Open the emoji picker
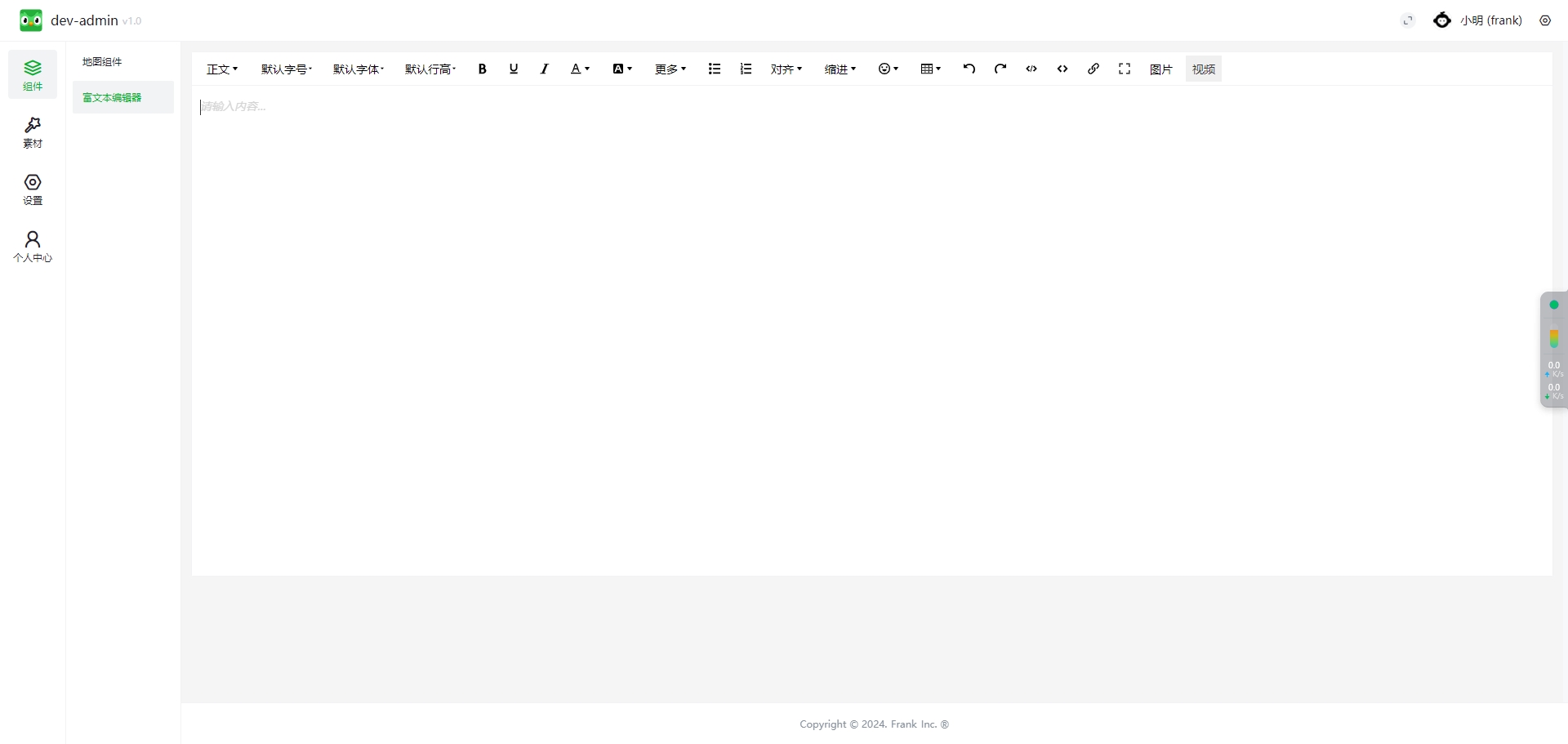1568x744 pixels. (x=888, y=69)
